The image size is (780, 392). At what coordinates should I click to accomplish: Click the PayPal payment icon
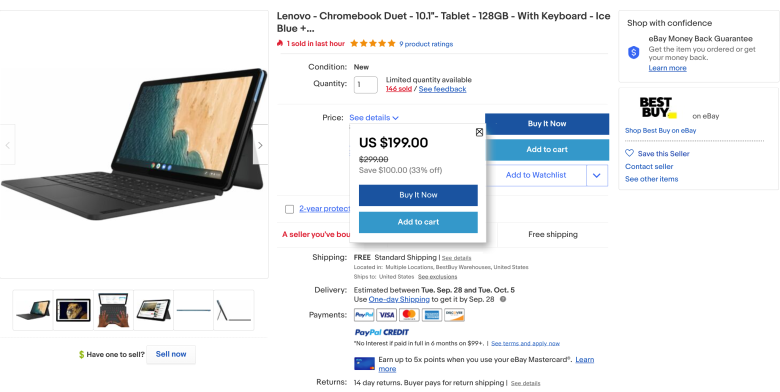(364, 315)
